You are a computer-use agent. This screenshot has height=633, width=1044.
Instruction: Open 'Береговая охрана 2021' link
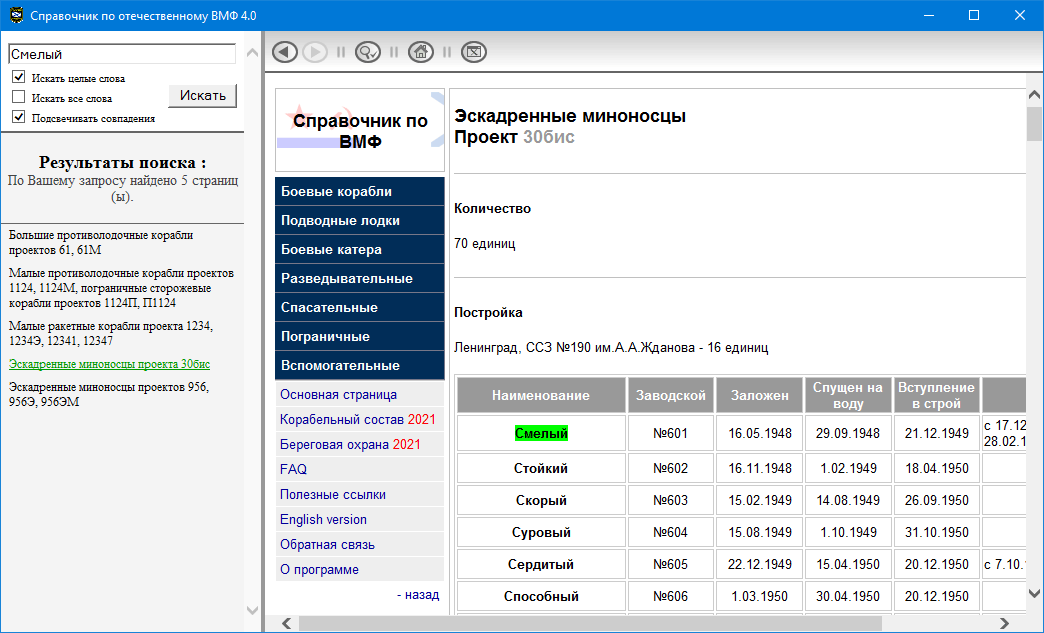(350, 445)
